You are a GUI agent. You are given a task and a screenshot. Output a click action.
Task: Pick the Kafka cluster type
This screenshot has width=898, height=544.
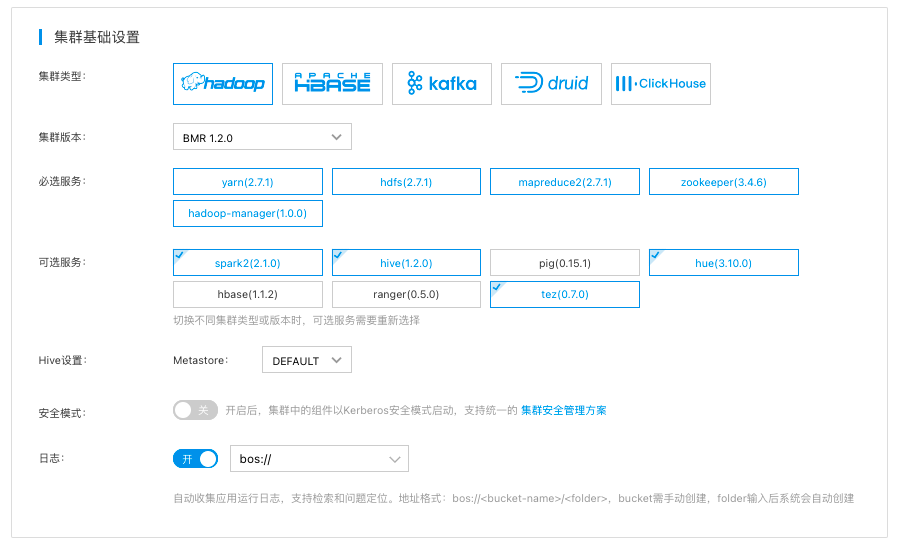click(x=441, y=84)
